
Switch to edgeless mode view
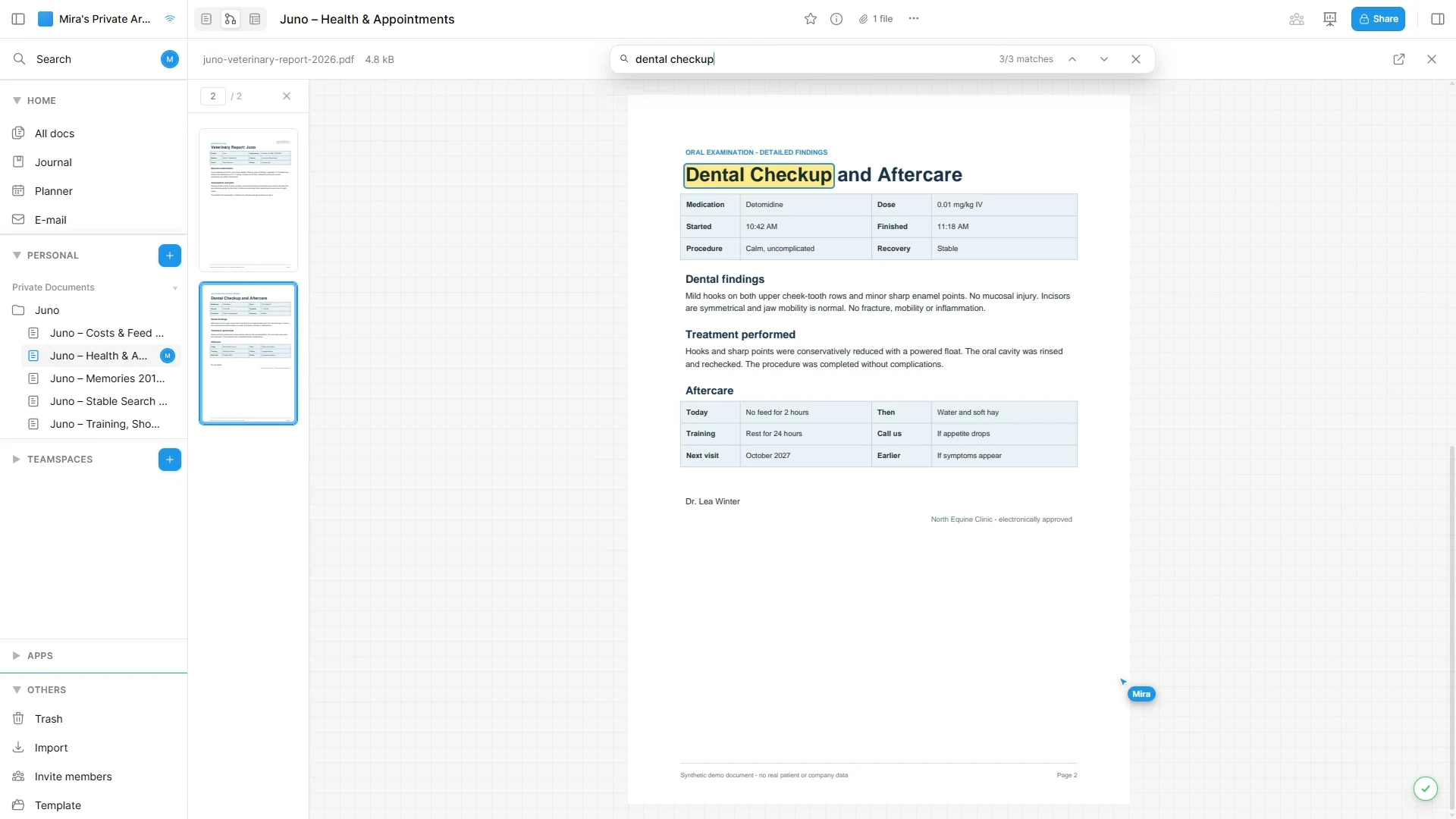231,19
